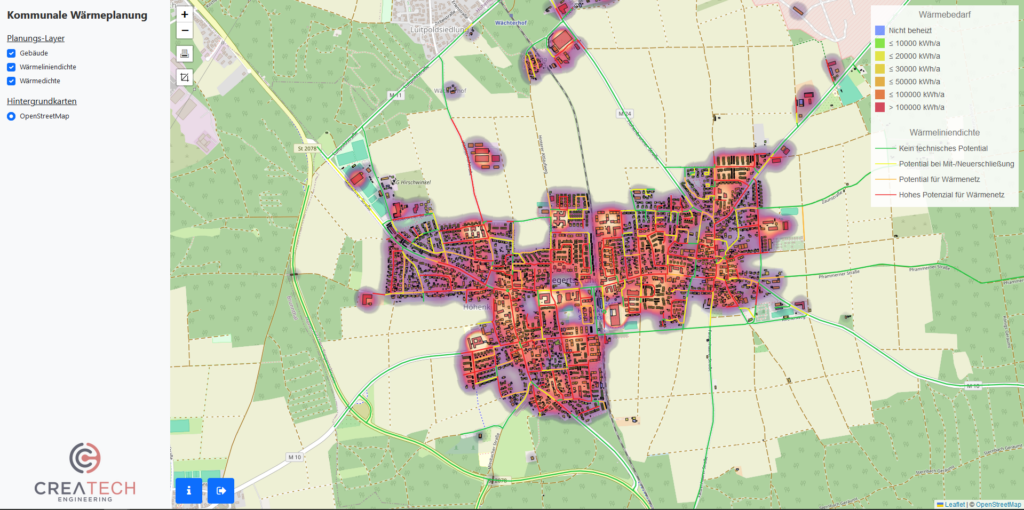Open the blue info button
Screen dimensions: 1024x510
pos(188,490)
